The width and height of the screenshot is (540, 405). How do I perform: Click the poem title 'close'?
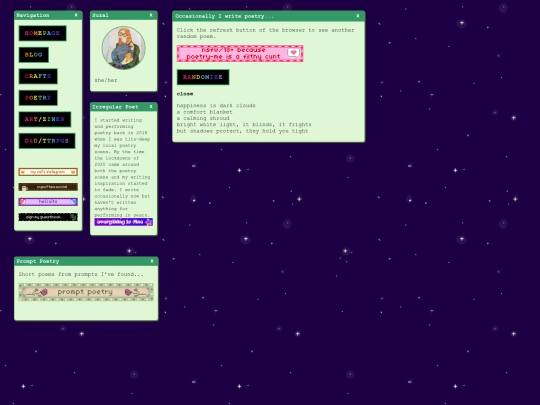185,94
